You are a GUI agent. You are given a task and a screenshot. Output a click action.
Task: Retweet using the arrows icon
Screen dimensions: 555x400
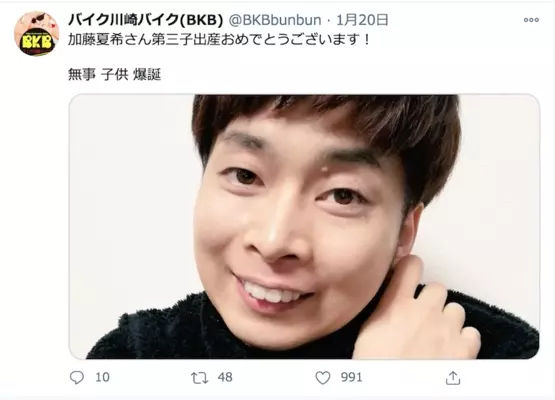[x=200, y=378]
